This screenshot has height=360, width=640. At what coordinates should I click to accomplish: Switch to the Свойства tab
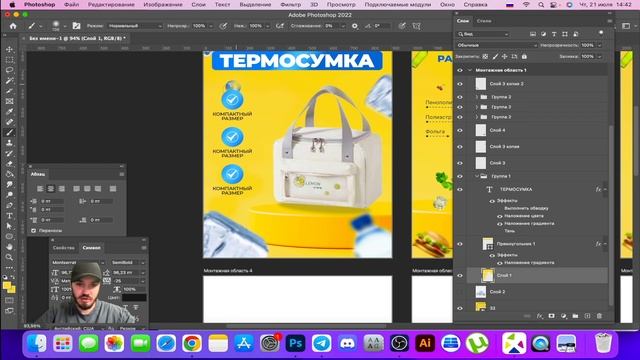pyautogui.click(x=64, y=248)
